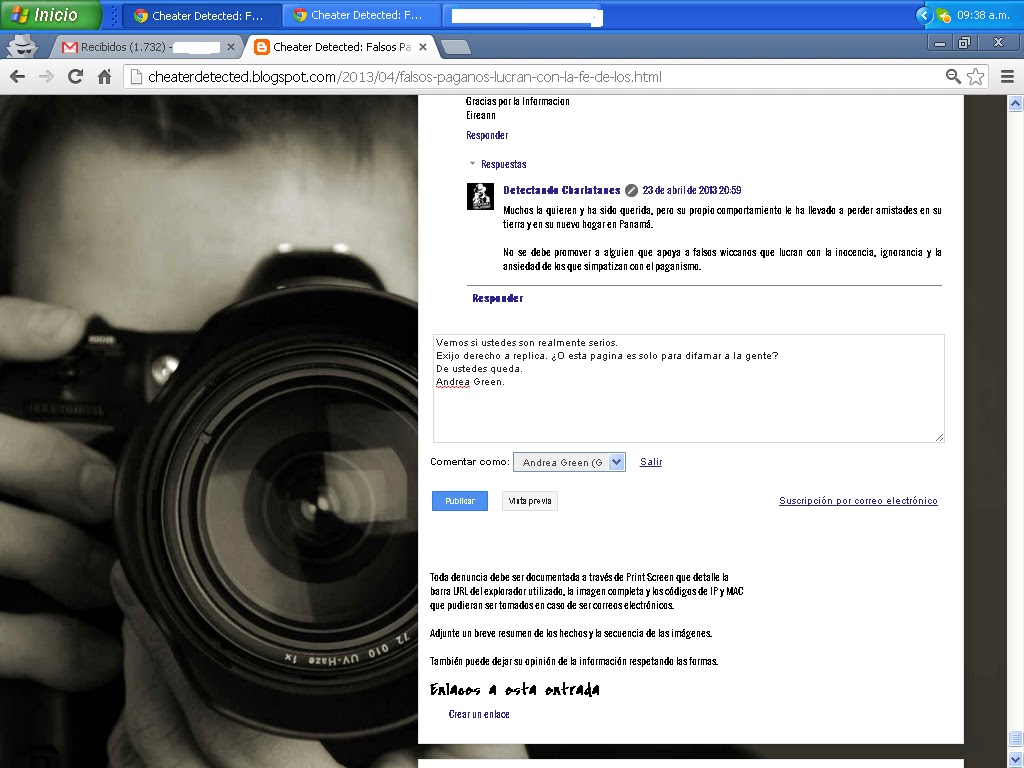This screenshot has width=1024, height=768.
Task: Click the clock showing 09:38 a.m.
Action: [984, 15]
